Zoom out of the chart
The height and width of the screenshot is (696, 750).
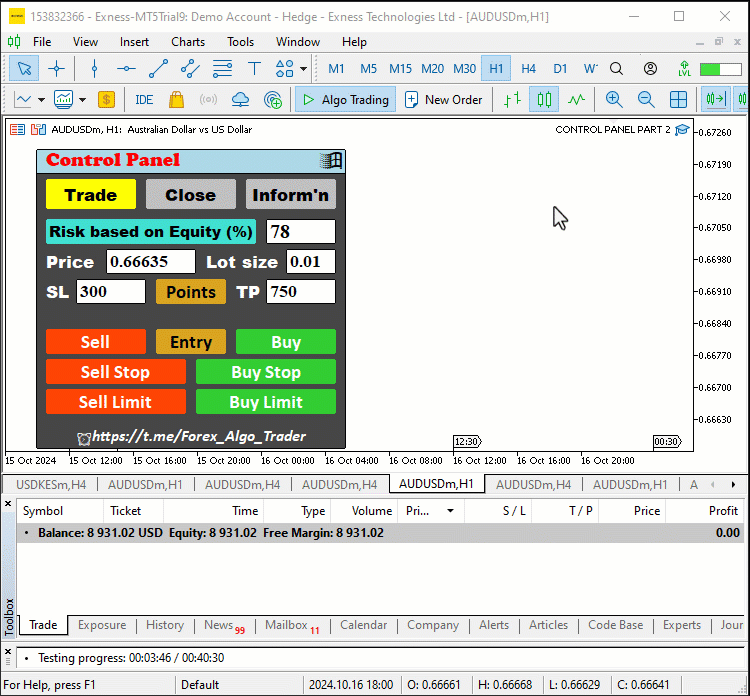tap(646, 100)
